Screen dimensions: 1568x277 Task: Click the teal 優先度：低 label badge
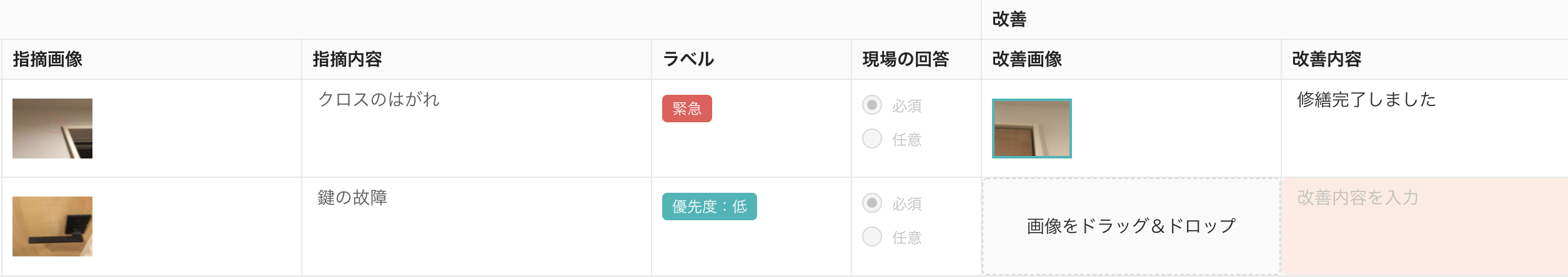(x=709, y=207)
